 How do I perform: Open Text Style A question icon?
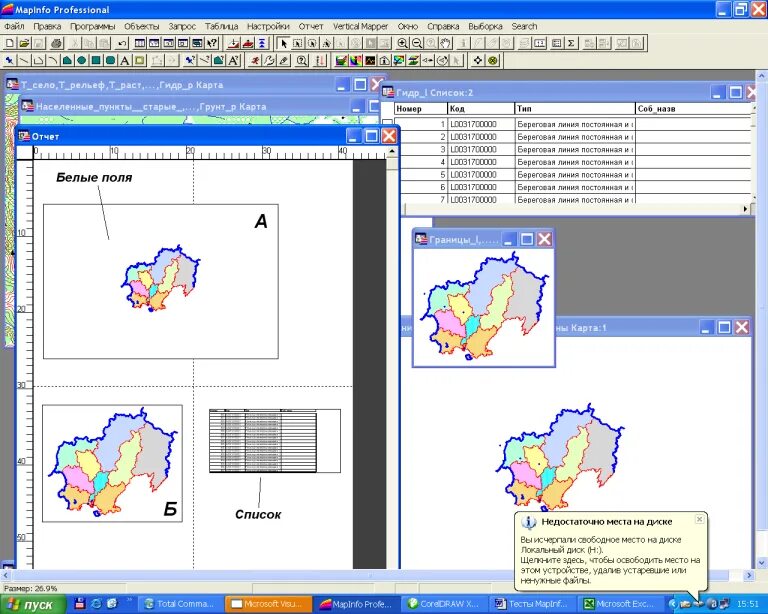[233, 61]
